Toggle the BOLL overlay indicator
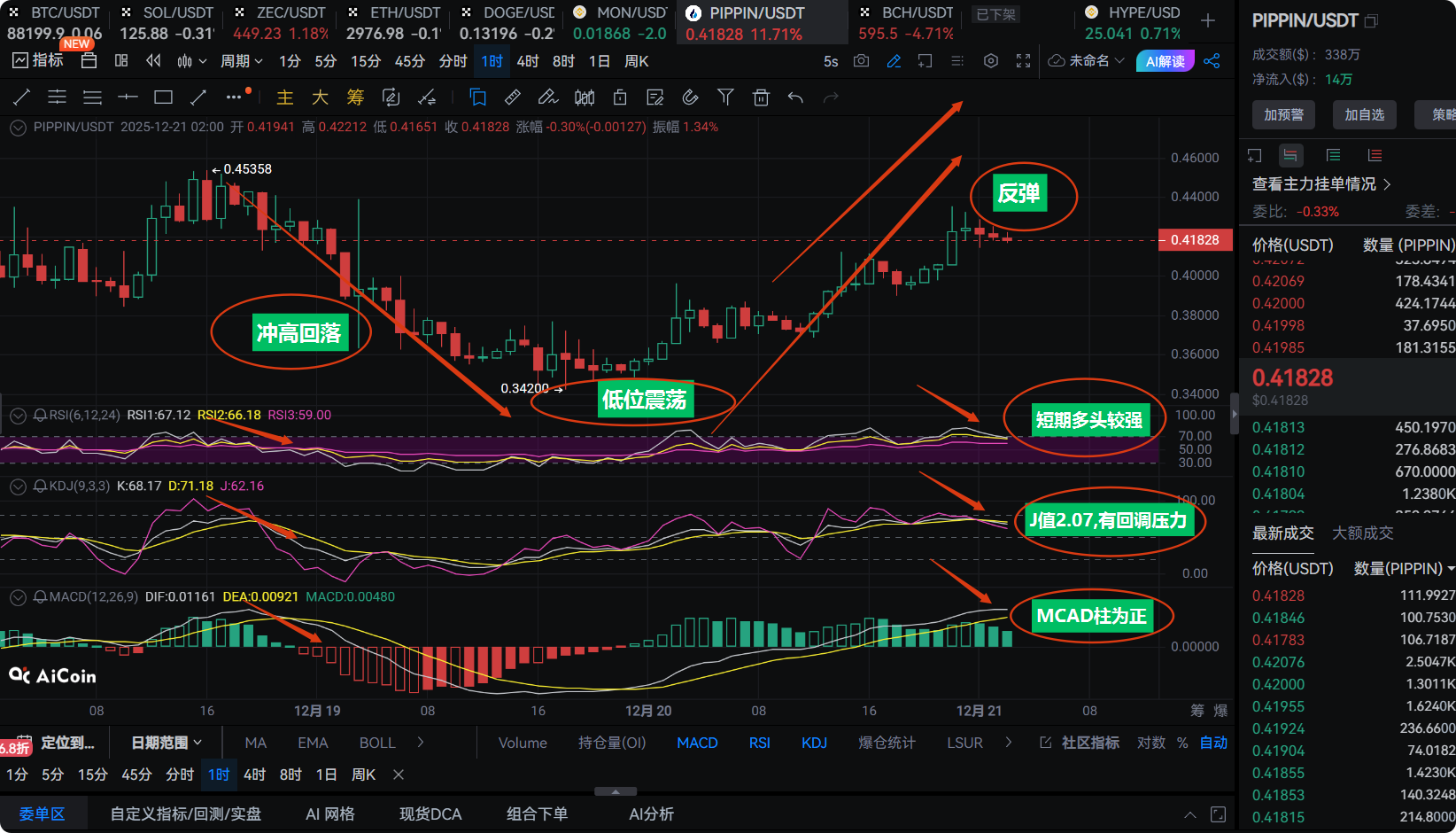Viewport: 1456px width, 833px height. point(377,743)
